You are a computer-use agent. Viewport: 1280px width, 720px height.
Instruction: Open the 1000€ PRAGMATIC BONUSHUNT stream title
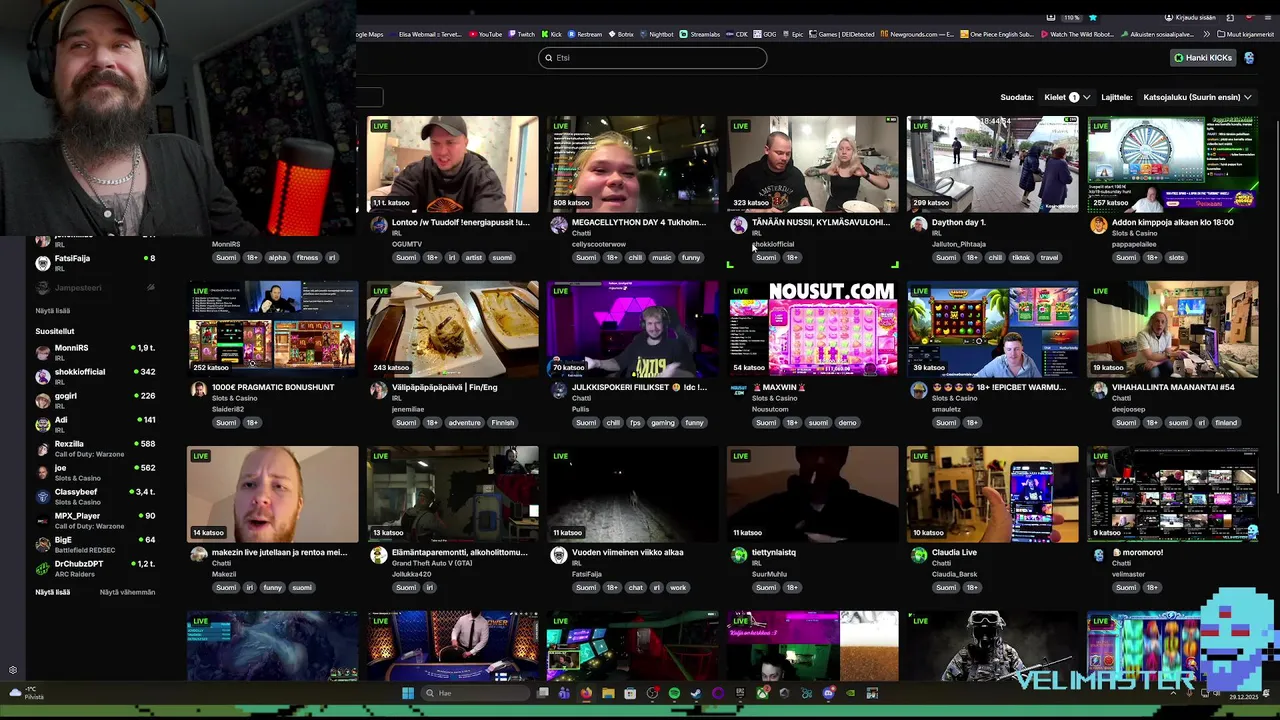(273, 387)
